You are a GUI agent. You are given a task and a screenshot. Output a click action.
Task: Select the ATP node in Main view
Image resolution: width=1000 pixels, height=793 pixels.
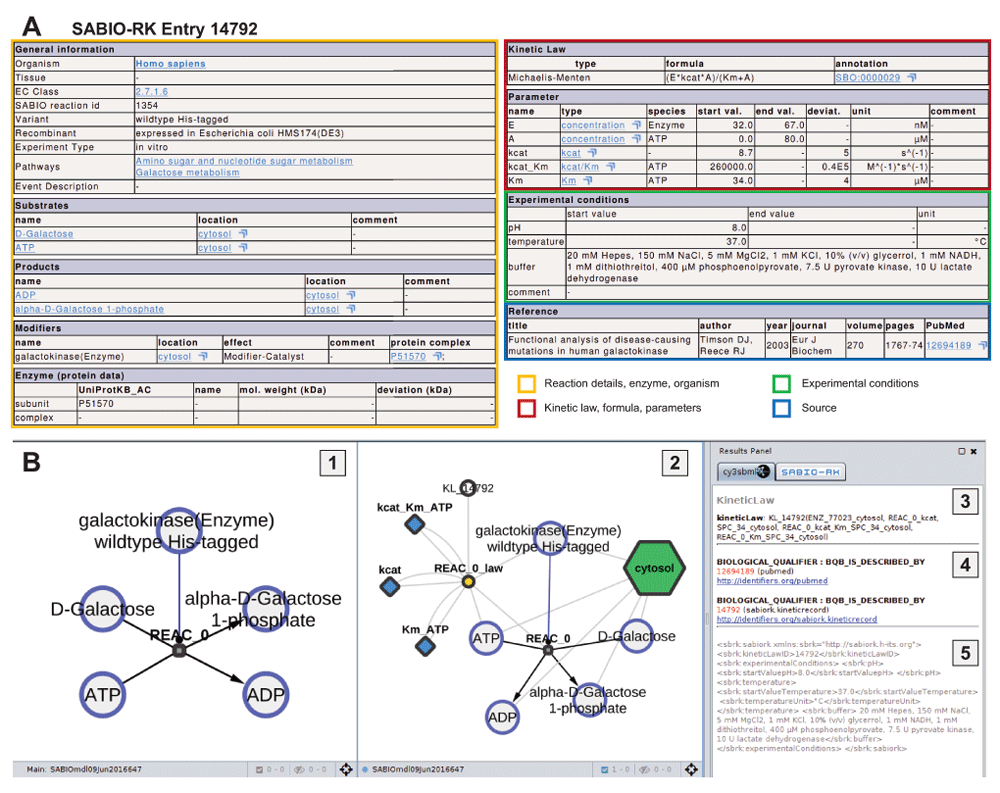click(102, 695)
